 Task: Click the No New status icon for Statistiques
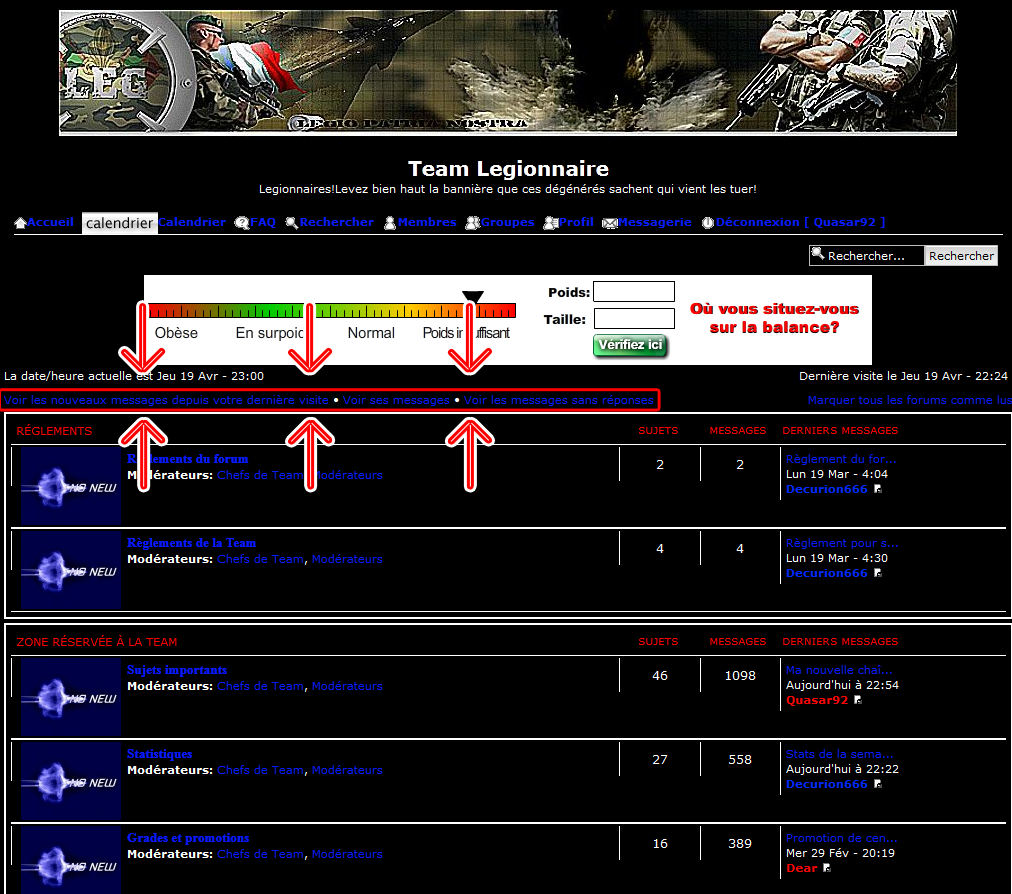pos(71,782)
